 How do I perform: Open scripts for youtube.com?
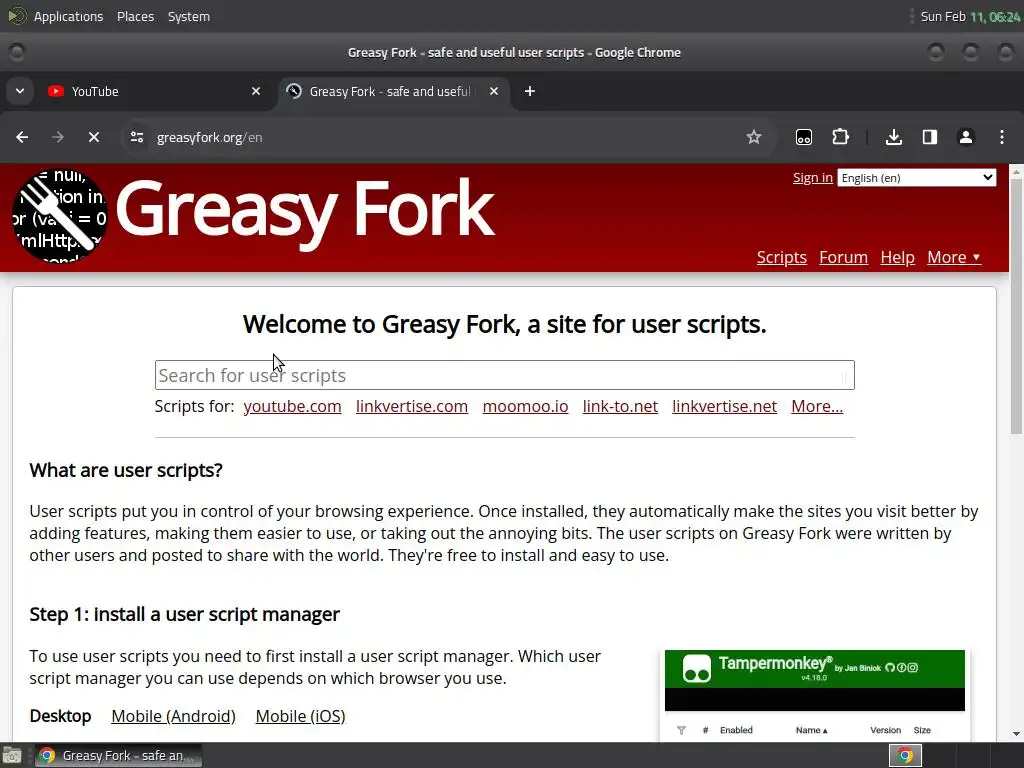point(292,406)
